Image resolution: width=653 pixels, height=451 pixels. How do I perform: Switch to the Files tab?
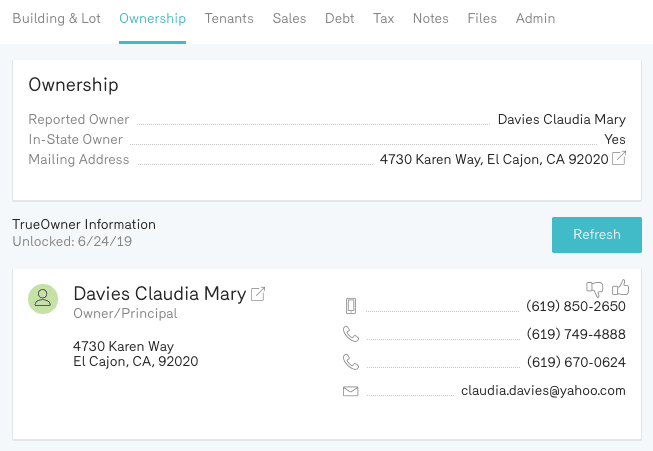click(482, 19)
